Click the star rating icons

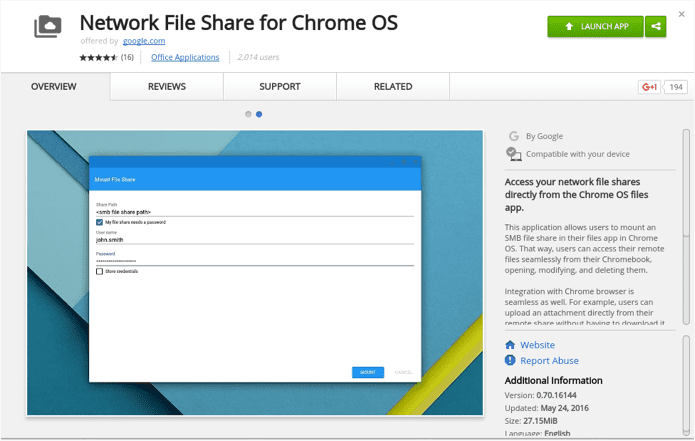pyautogui.click(x=98, y=57)
